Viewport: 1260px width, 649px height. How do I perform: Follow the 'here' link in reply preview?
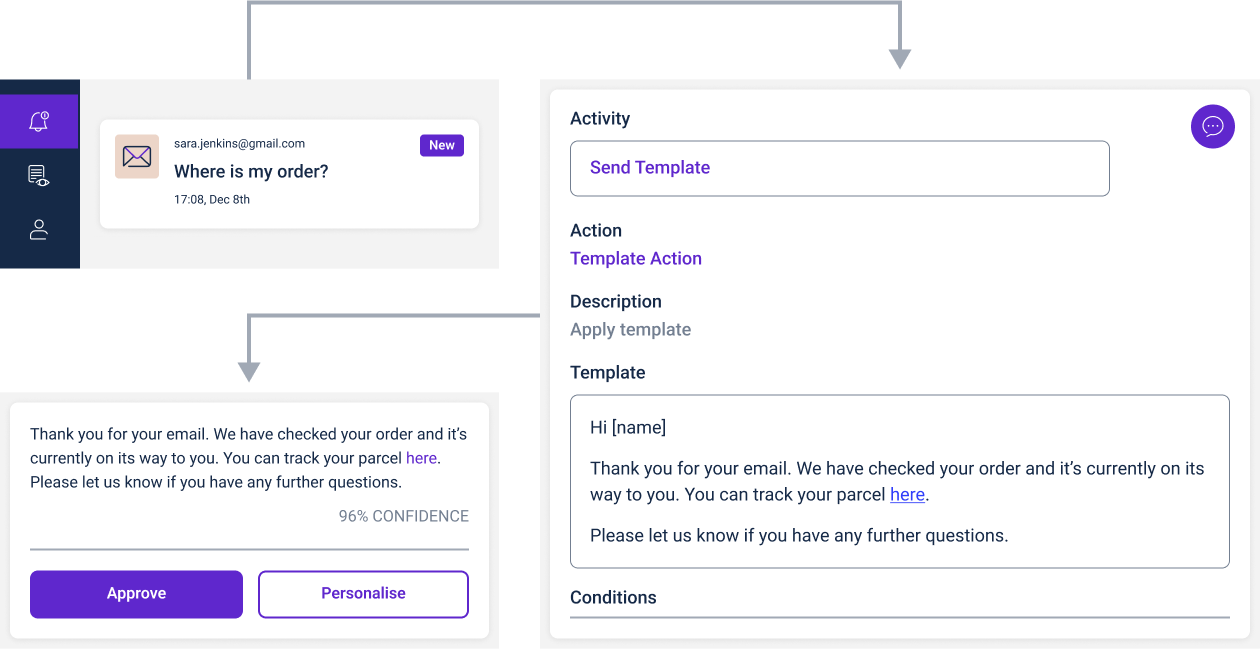click(421, 458)
